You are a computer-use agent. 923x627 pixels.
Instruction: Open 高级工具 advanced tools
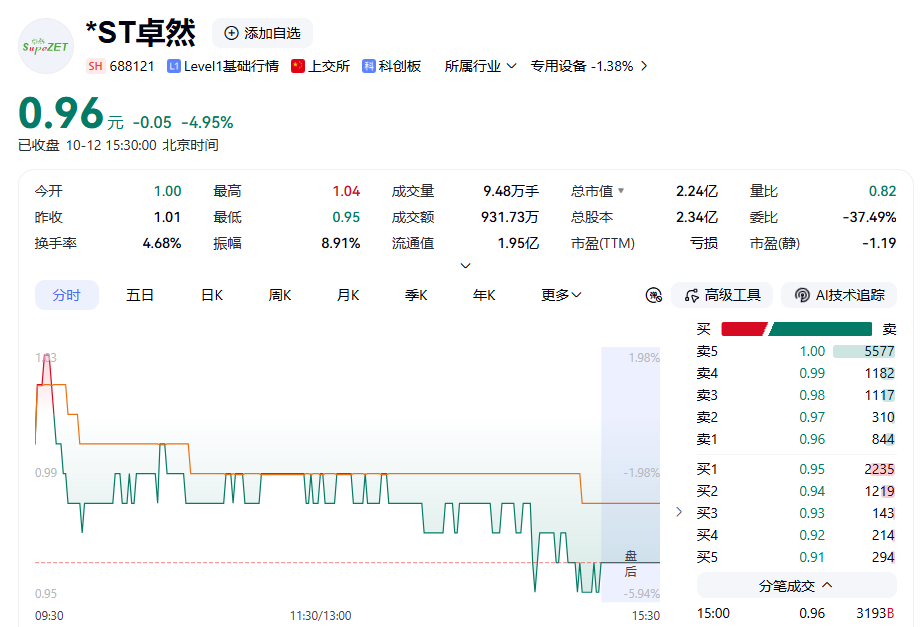pyautogui.click(x=722, y=295)
